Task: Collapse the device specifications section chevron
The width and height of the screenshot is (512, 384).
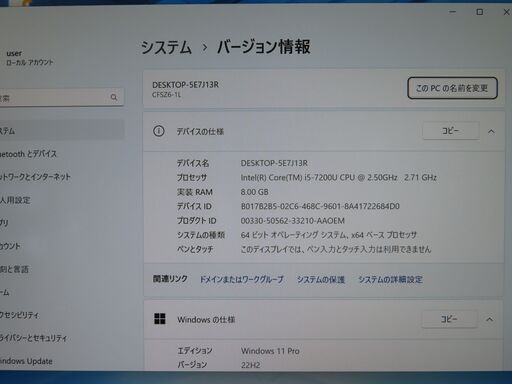Action: point(491,131)
